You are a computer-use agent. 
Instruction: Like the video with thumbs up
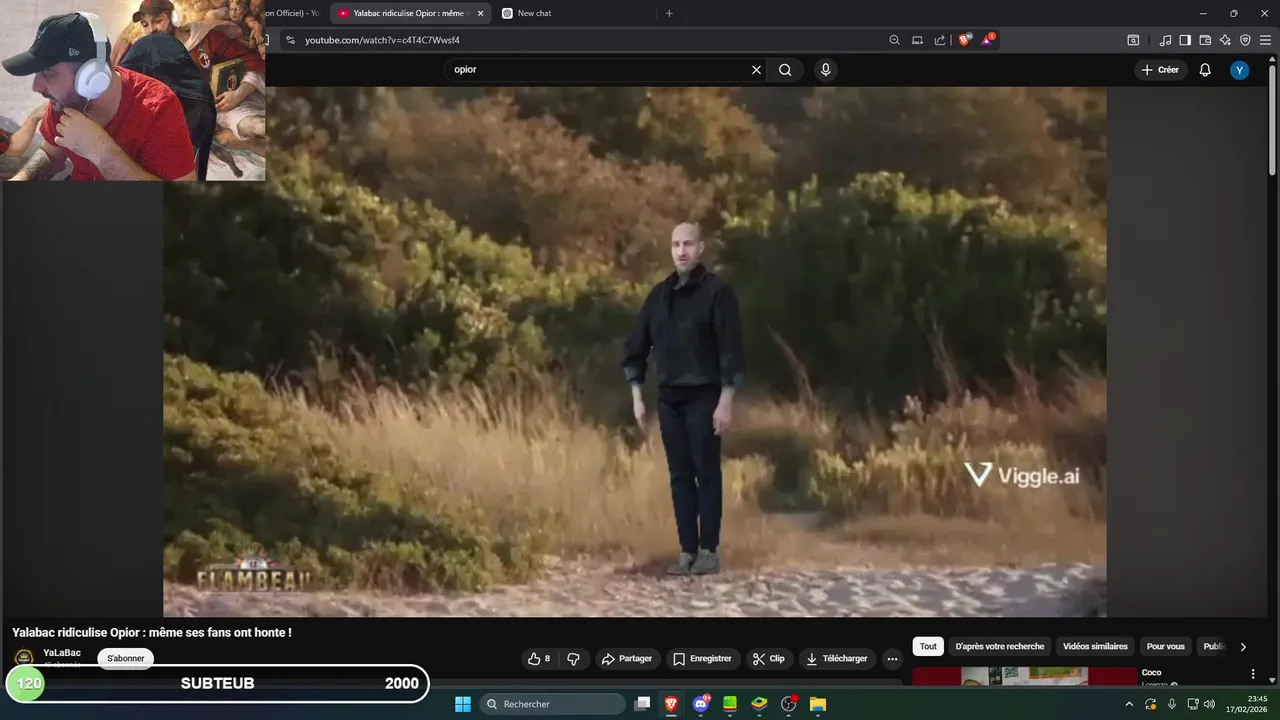[x=540, y=659]
